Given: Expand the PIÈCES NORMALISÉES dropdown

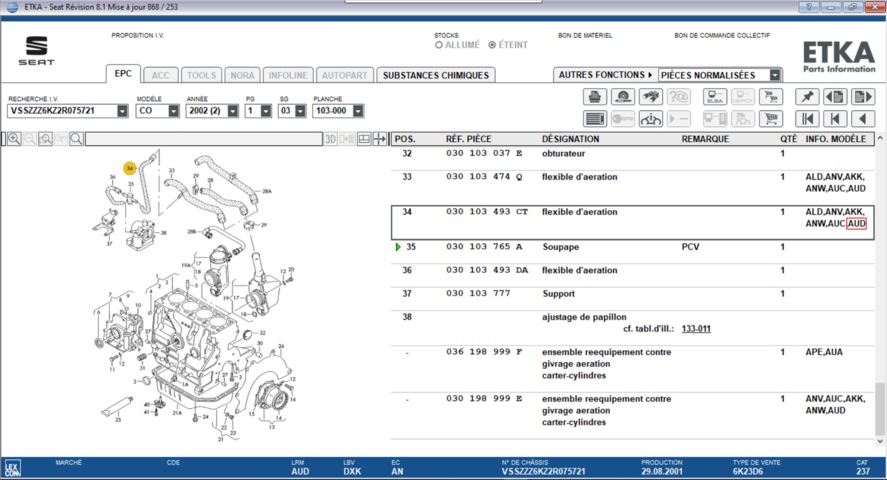Looking at the screenshot, I should click(775, 75).
